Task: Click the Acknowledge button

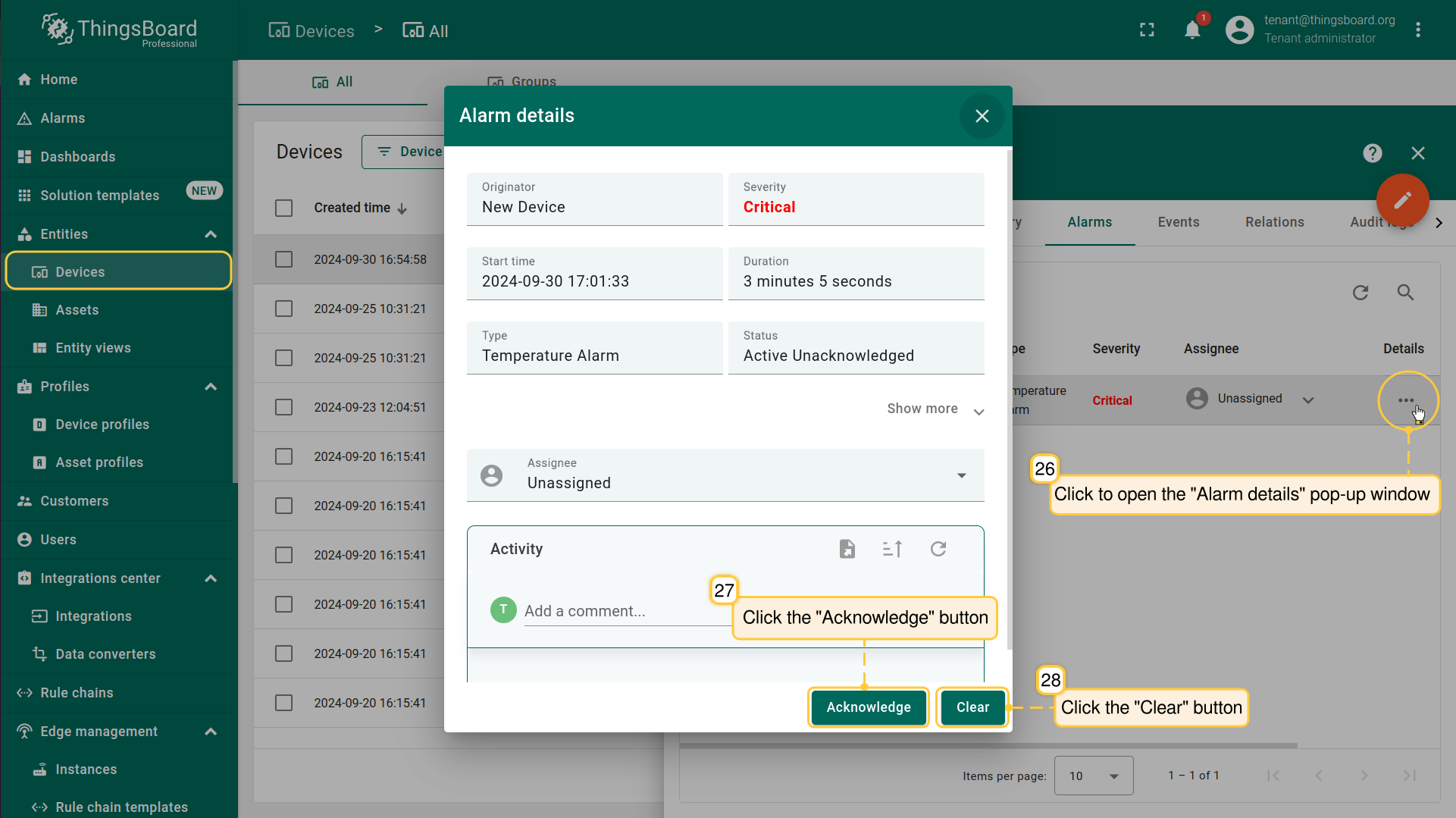Action: tap(869, 707)
